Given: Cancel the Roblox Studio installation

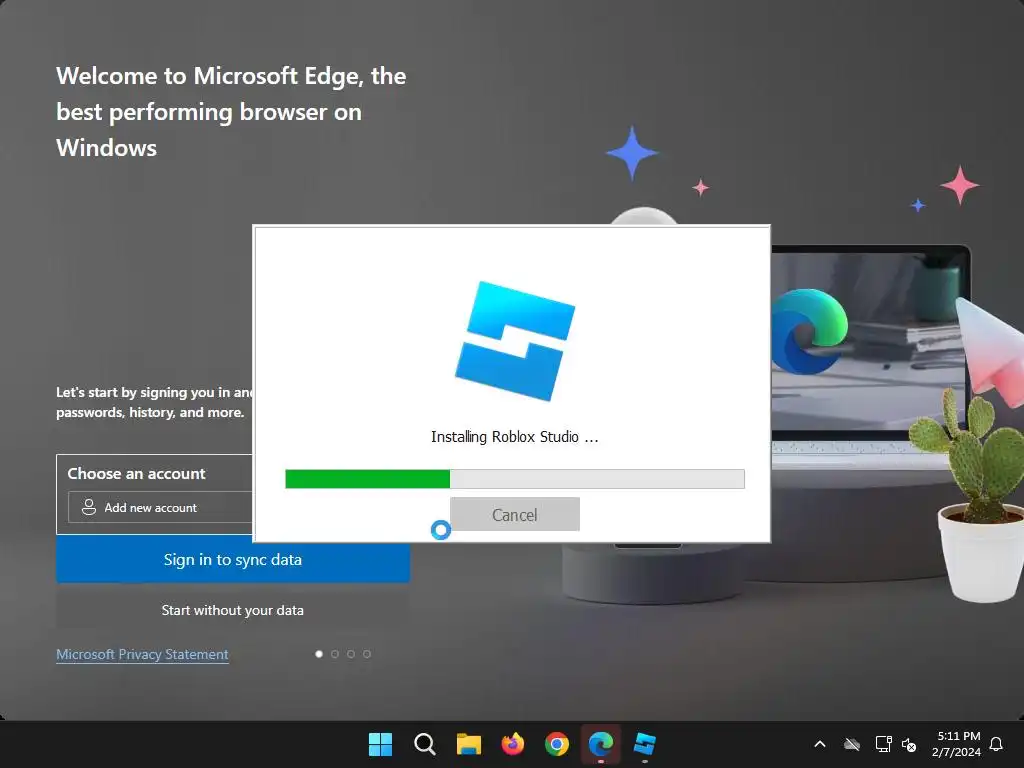Looking at the screenshot, I should tap(515, 515).
